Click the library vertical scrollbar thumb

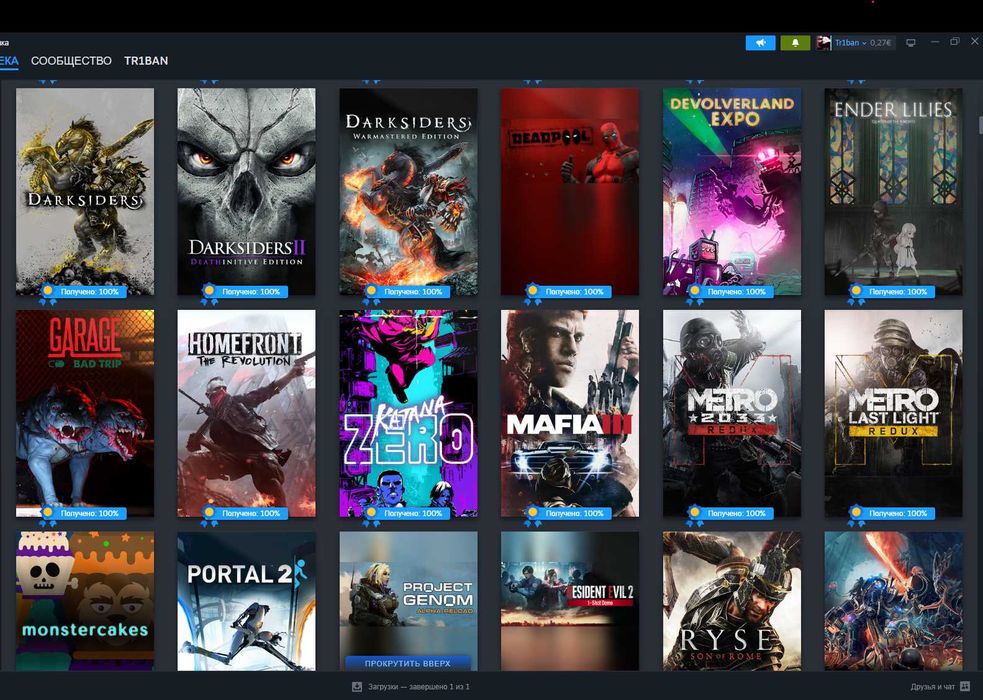(980, 124)
